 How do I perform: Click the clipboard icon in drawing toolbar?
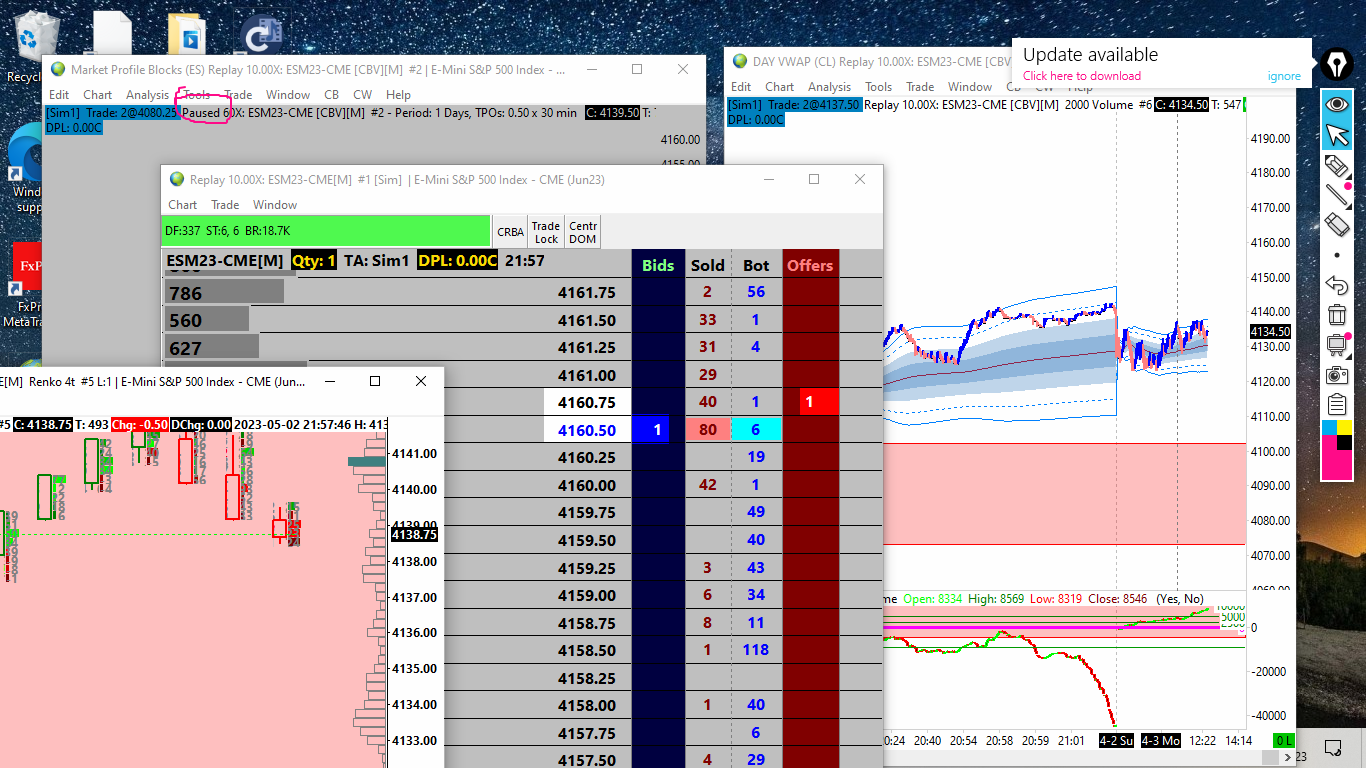click(x=1337, y=405)
